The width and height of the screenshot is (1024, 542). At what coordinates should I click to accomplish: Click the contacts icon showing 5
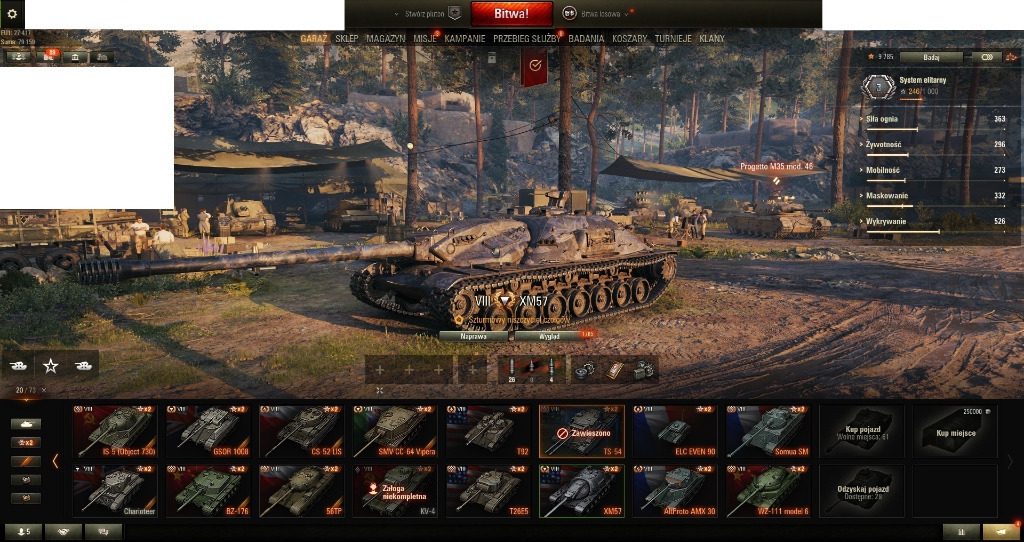(x=23, y=532)
